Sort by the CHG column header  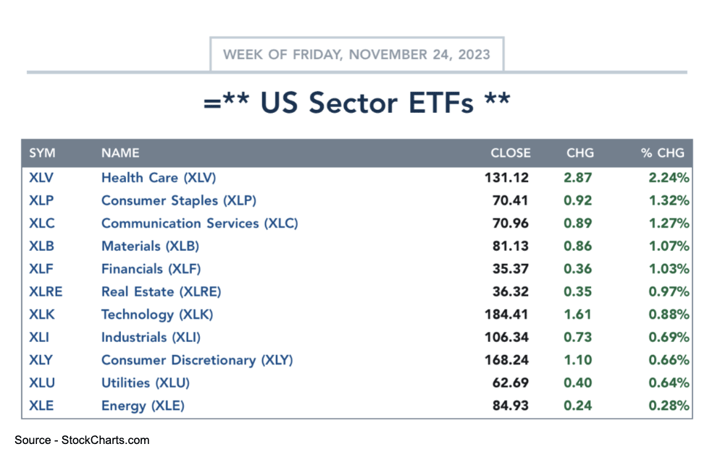[x=580, y=153]
